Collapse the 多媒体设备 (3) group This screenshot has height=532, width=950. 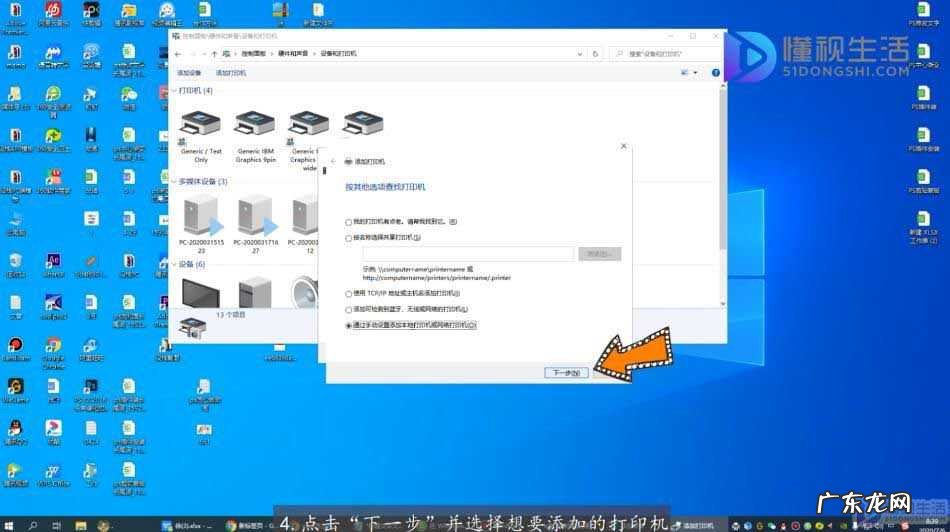coord(174,182)
